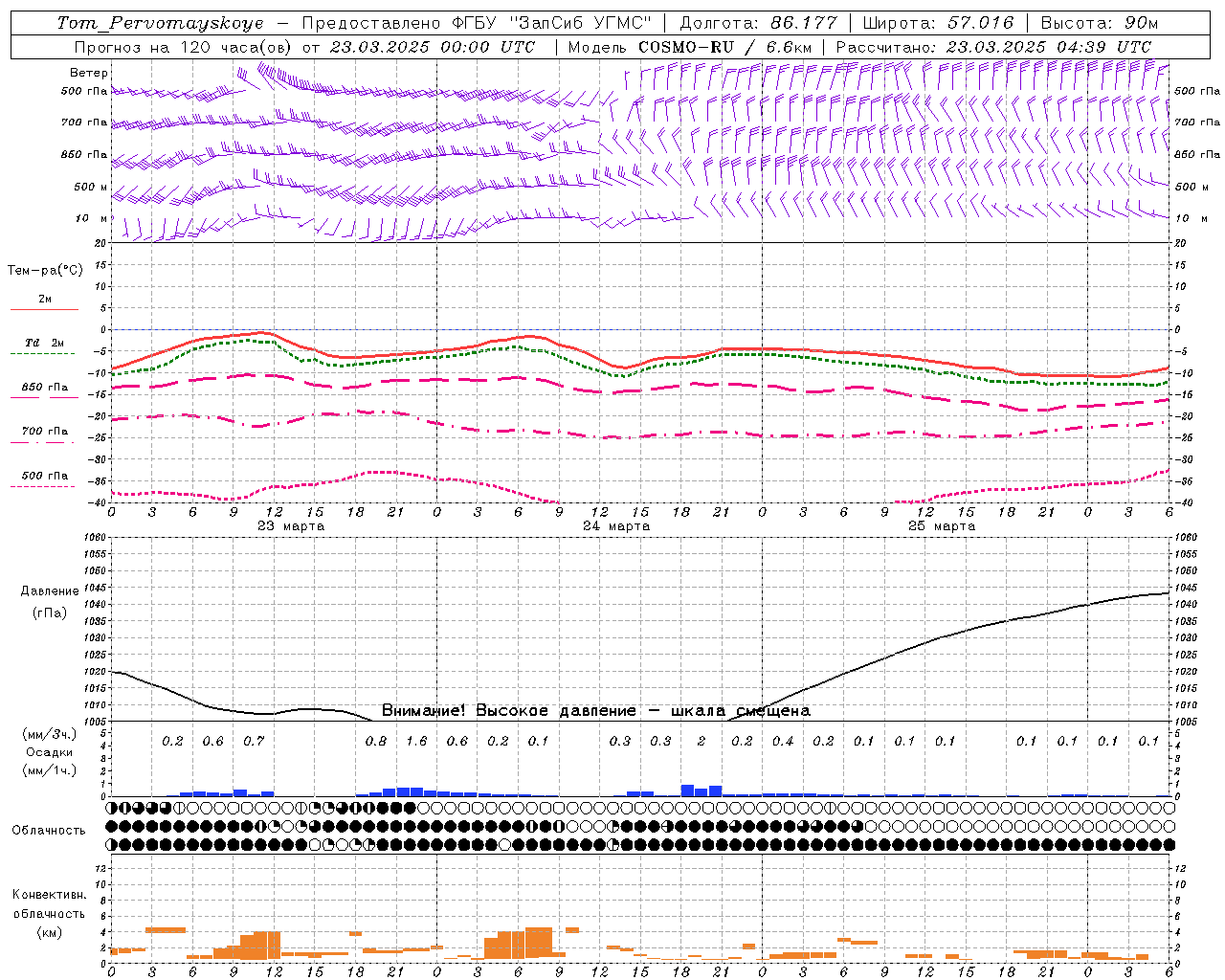This screenshot has height=980, width=1225.
Task: Select the 24 марта date label
Action: [x=616, y=526]
